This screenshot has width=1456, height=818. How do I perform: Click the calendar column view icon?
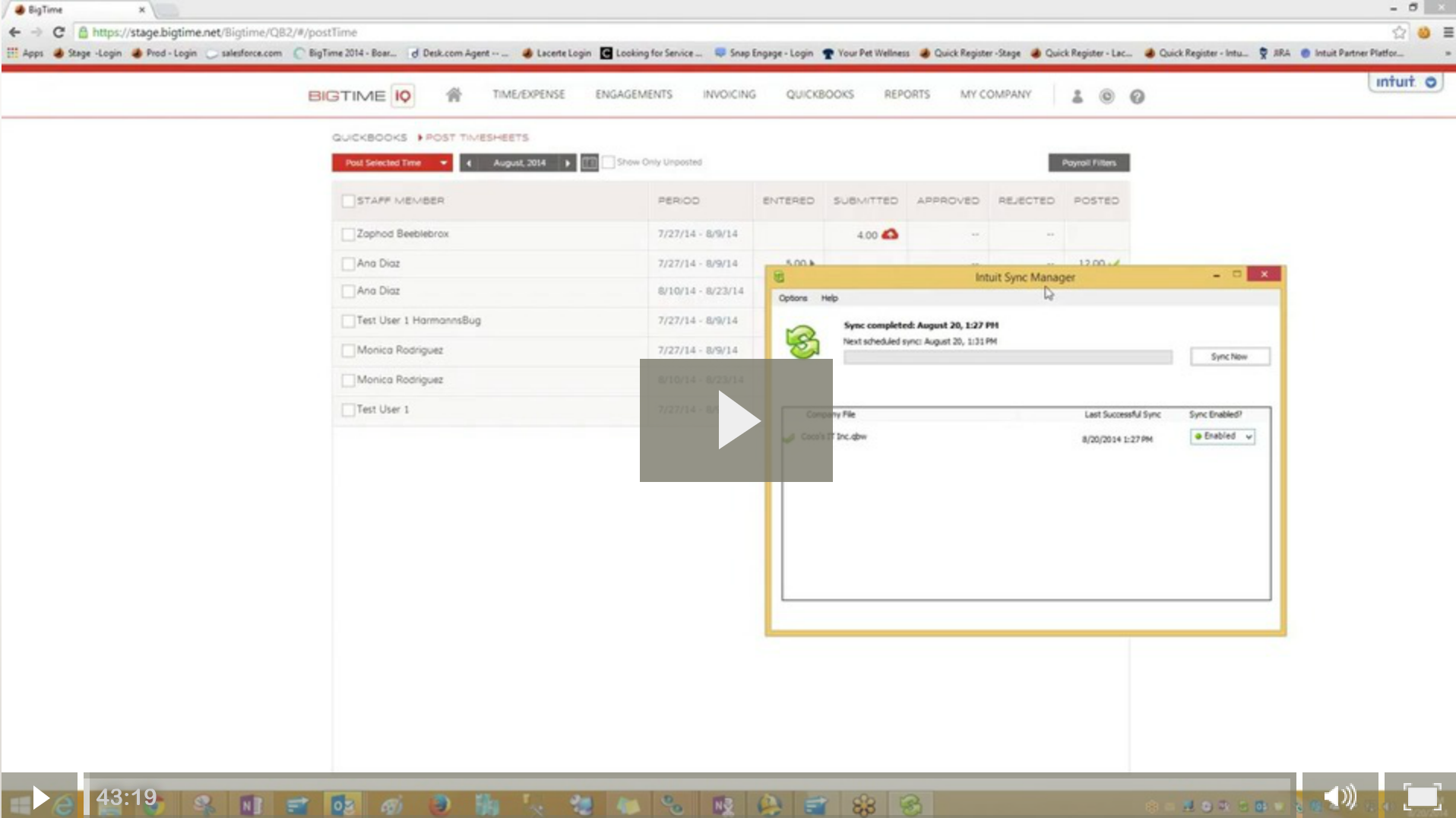[589, 163]
